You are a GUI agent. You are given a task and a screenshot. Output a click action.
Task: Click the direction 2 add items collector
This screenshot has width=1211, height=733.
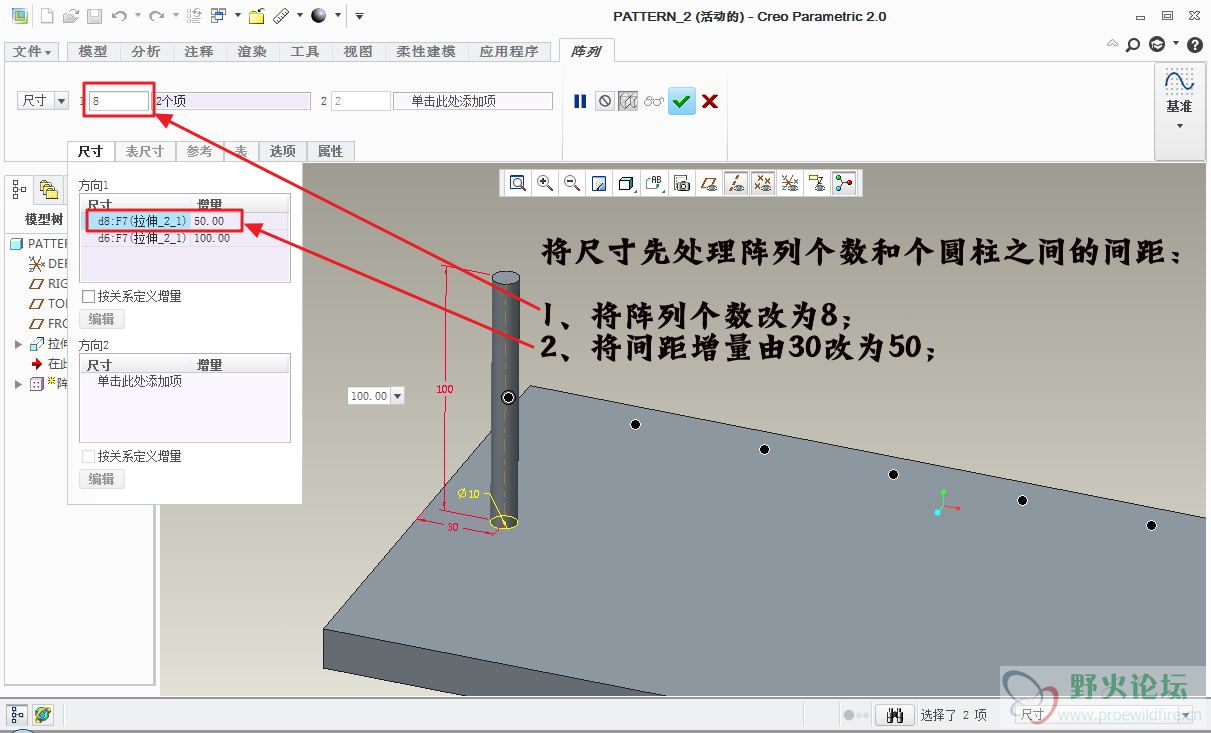(x=473, y=101)
